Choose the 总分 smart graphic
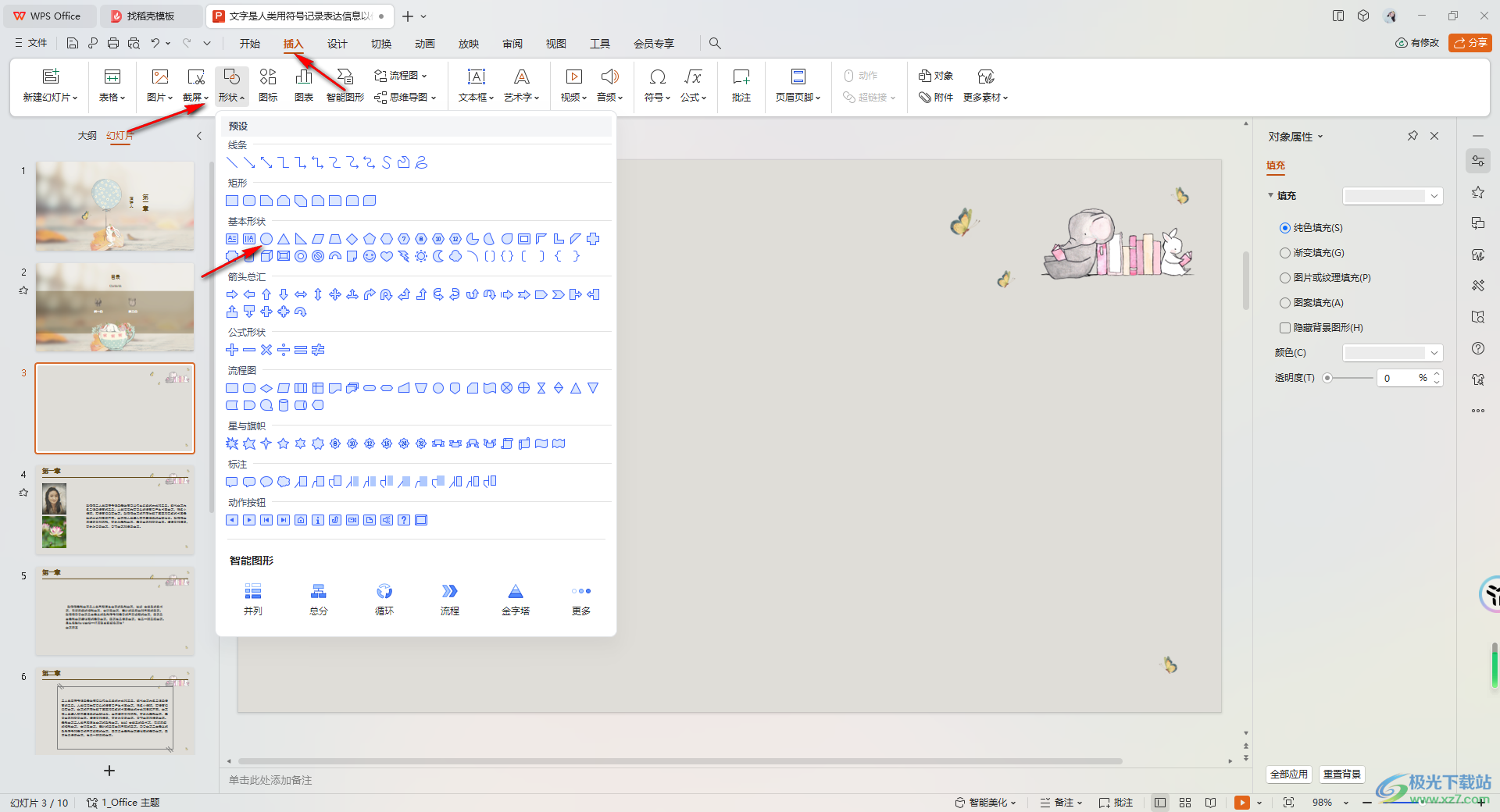Viewport: 1500px width, 812px height. [x=319, y=600]
